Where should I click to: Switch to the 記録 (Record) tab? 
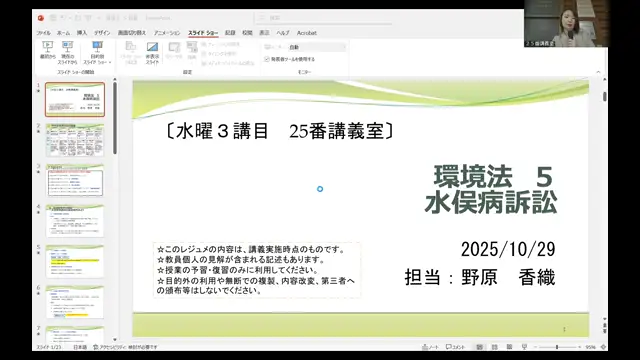(230, 33)
